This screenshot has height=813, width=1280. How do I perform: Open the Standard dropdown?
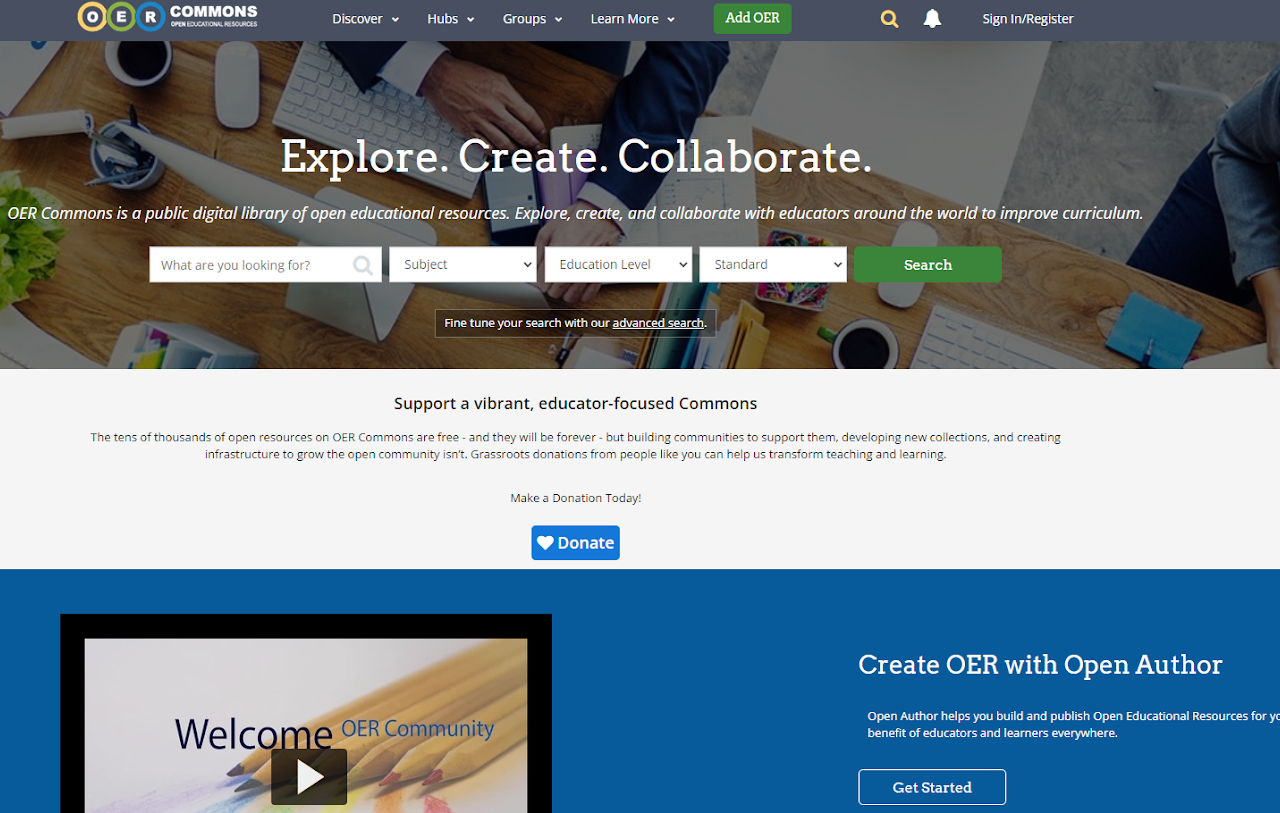773,265
